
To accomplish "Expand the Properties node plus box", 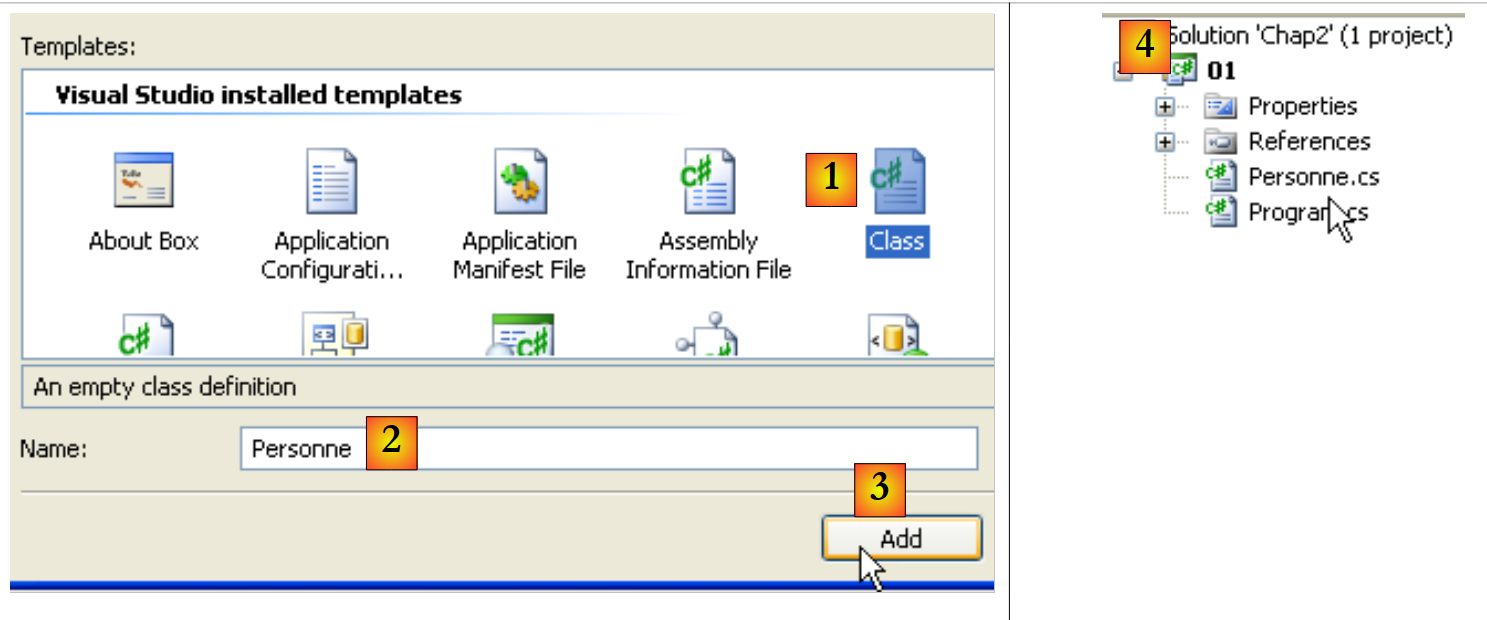I will [x=1164, y=106].
